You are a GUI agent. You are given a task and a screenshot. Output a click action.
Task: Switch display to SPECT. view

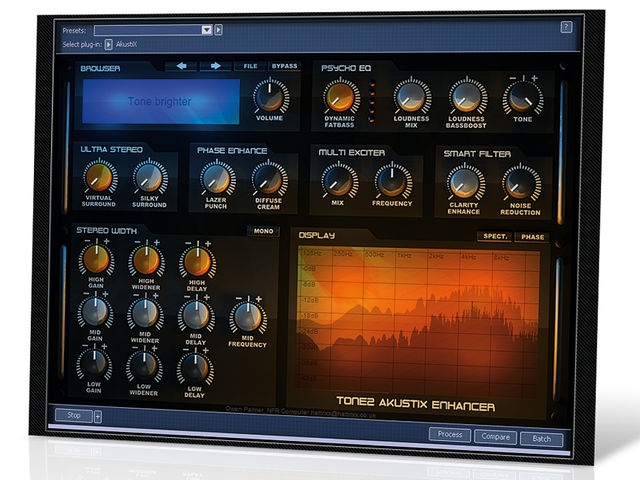click(495, 236)
